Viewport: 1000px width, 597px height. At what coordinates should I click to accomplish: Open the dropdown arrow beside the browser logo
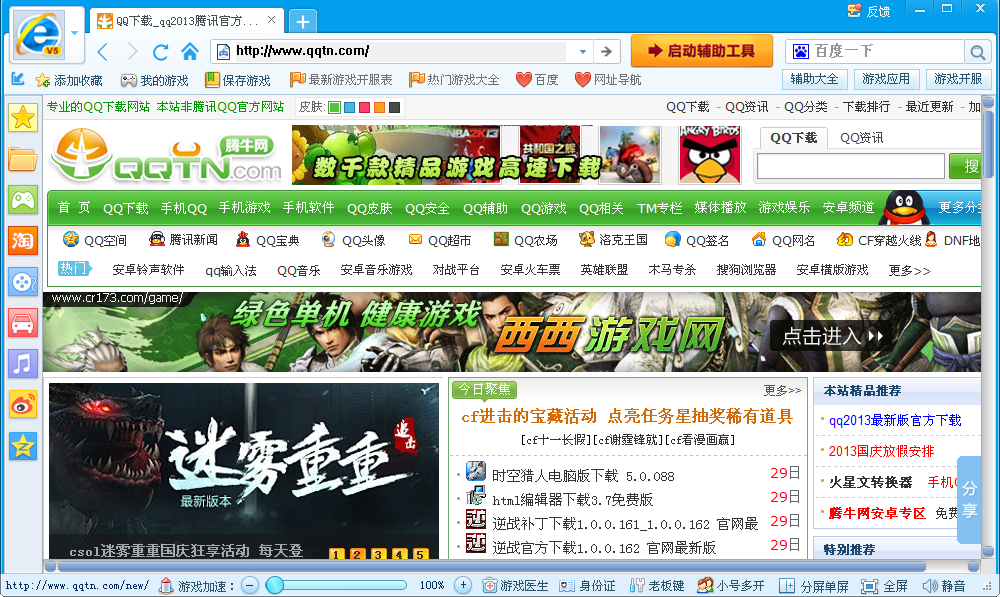pos(75,33)
